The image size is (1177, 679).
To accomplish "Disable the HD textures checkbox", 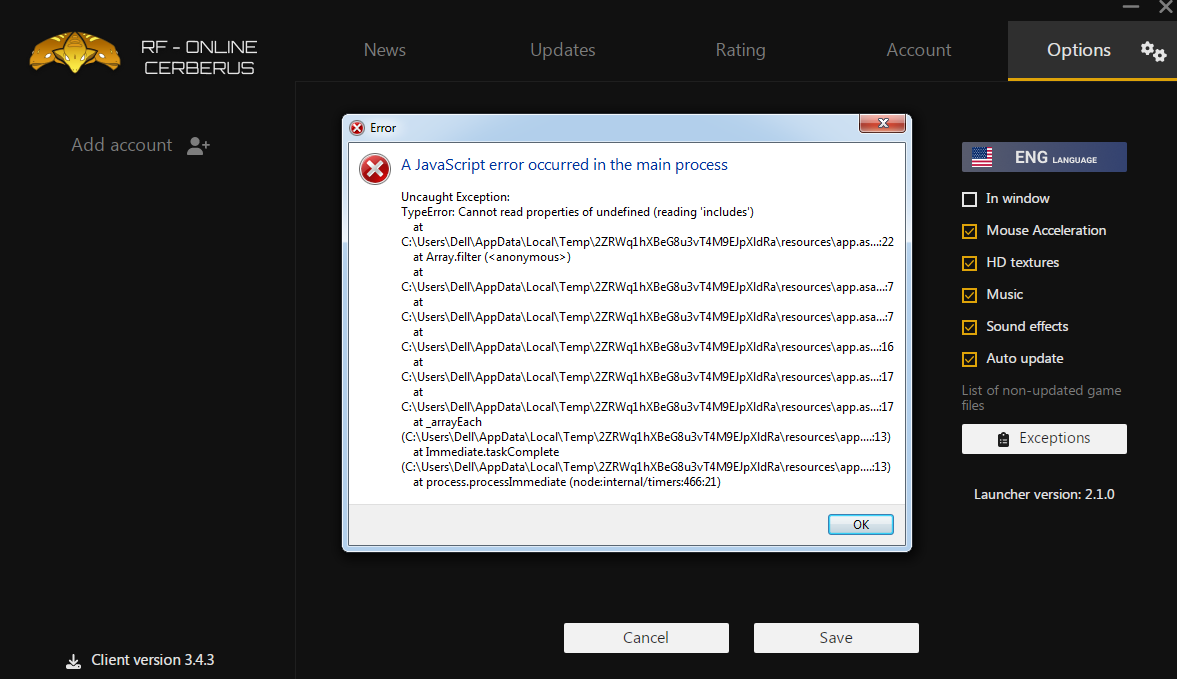I will [969, 263].
